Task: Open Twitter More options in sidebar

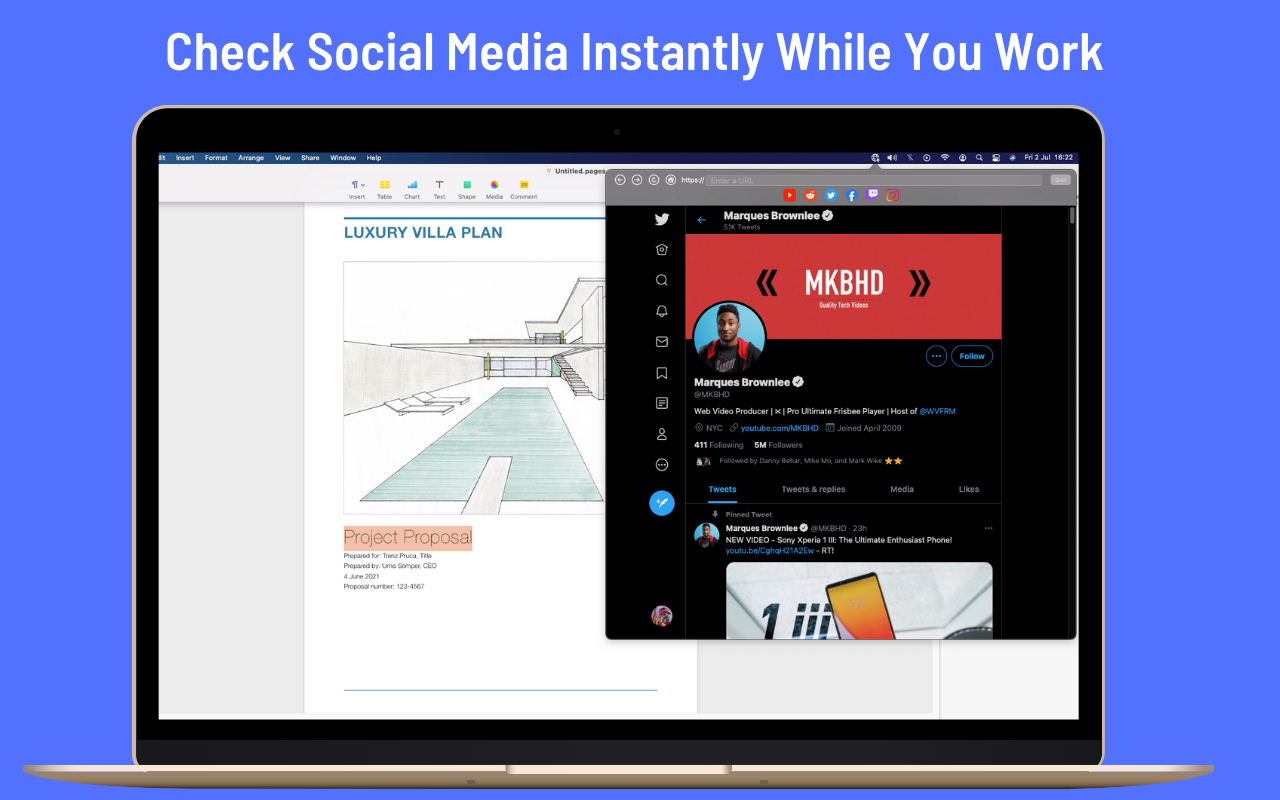Action: click(x=662, y=465)
